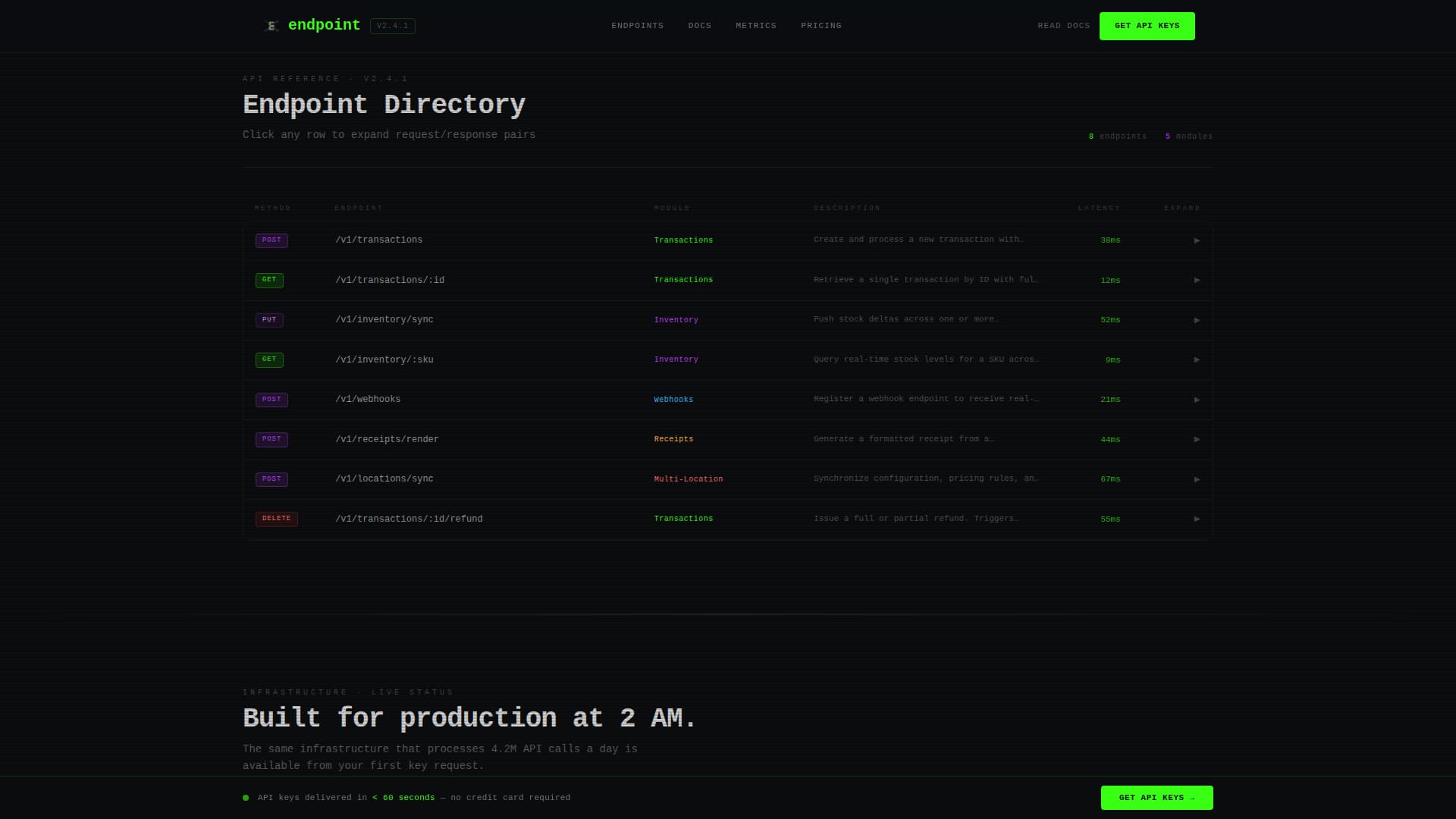Viewport: 1456px width, 819px height.
Task: Click GET badge on /v1/transactions/:id row
Action: point(269,280)
